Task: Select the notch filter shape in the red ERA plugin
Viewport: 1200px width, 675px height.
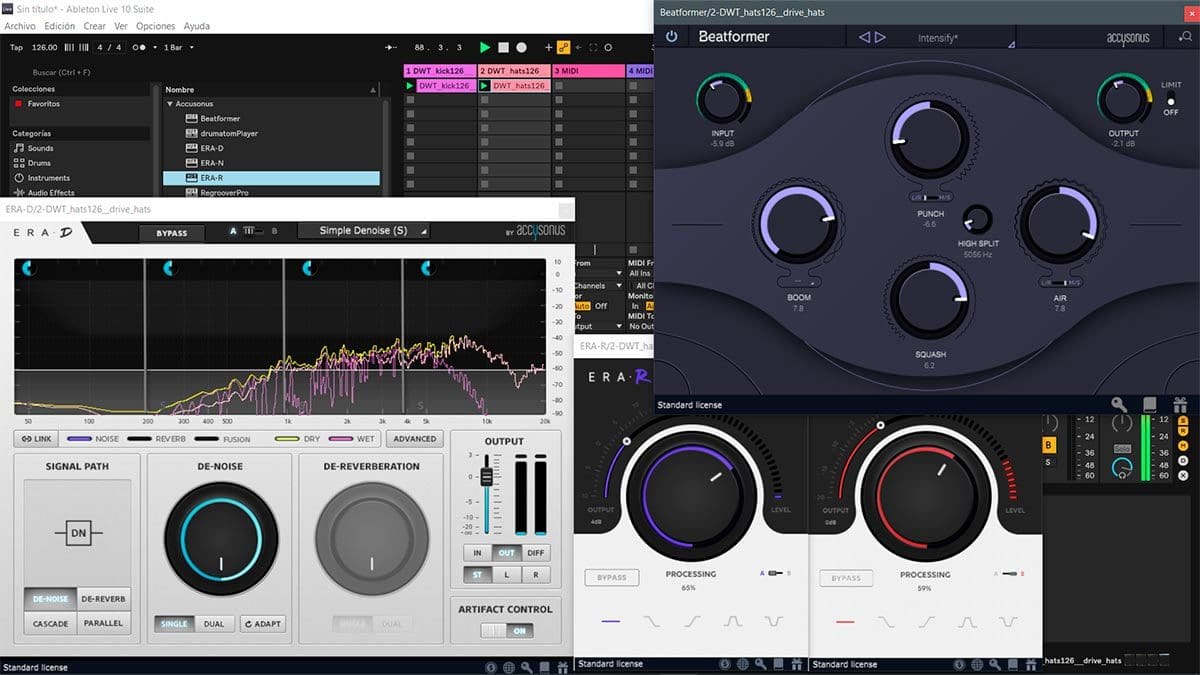Action: coord(1008,621)
